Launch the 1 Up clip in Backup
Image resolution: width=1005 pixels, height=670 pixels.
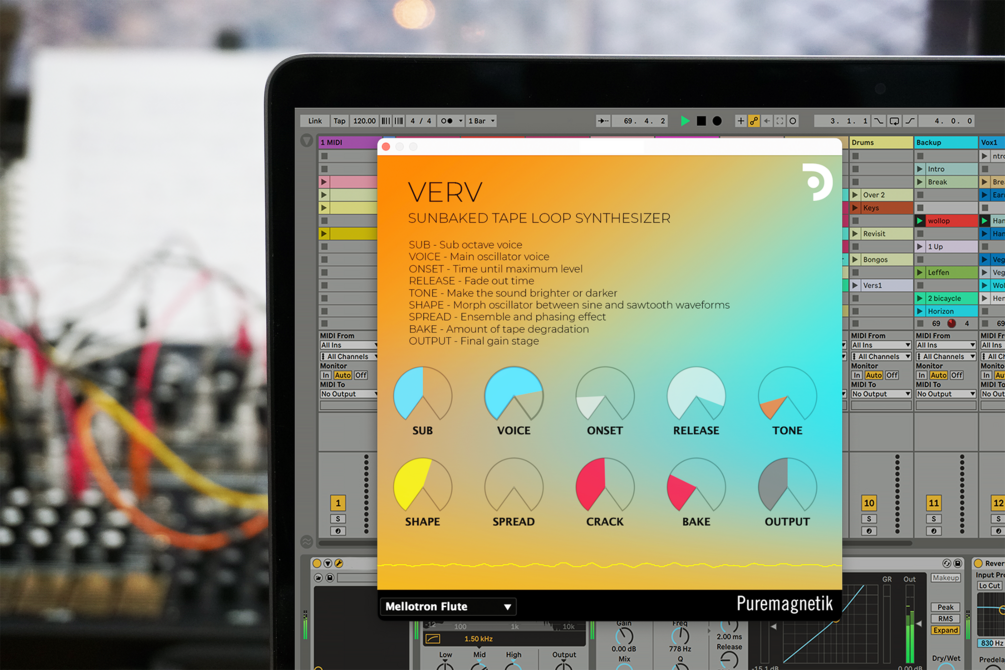click(920, 246)
